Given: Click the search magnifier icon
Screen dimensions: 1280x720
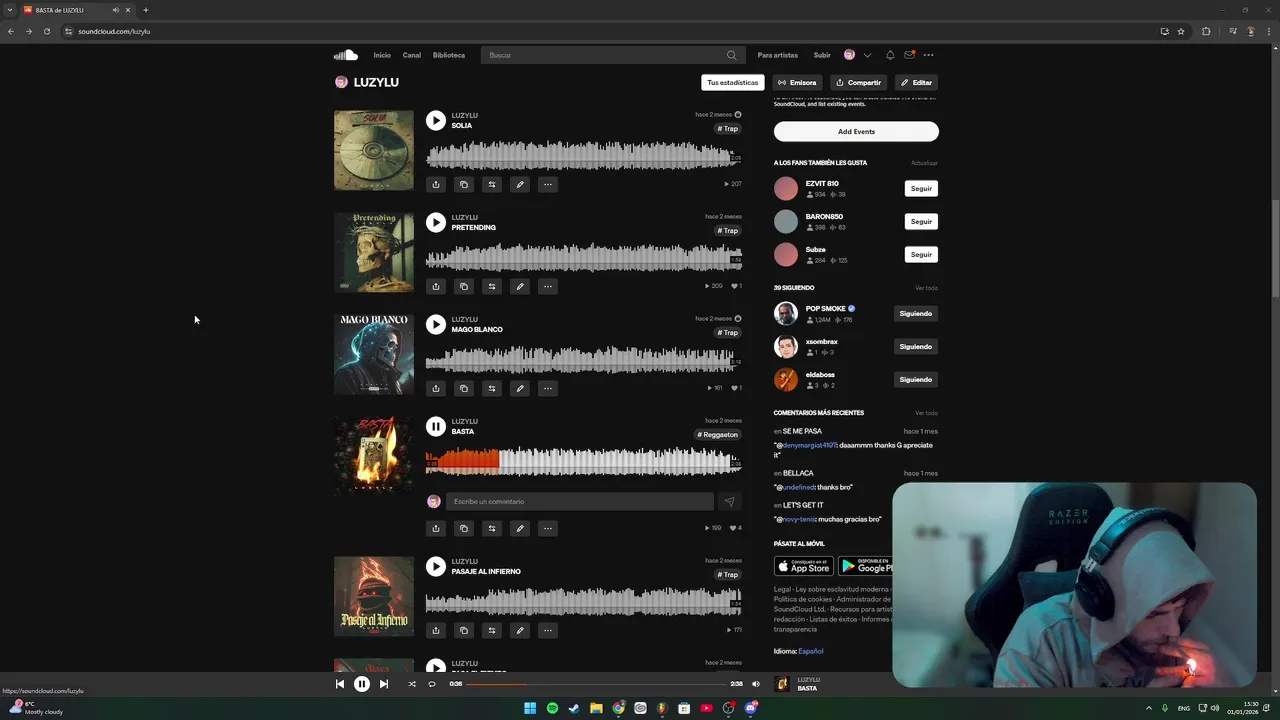Looking at the screenshot, I should pyautogui.click(x=731, y=55).
